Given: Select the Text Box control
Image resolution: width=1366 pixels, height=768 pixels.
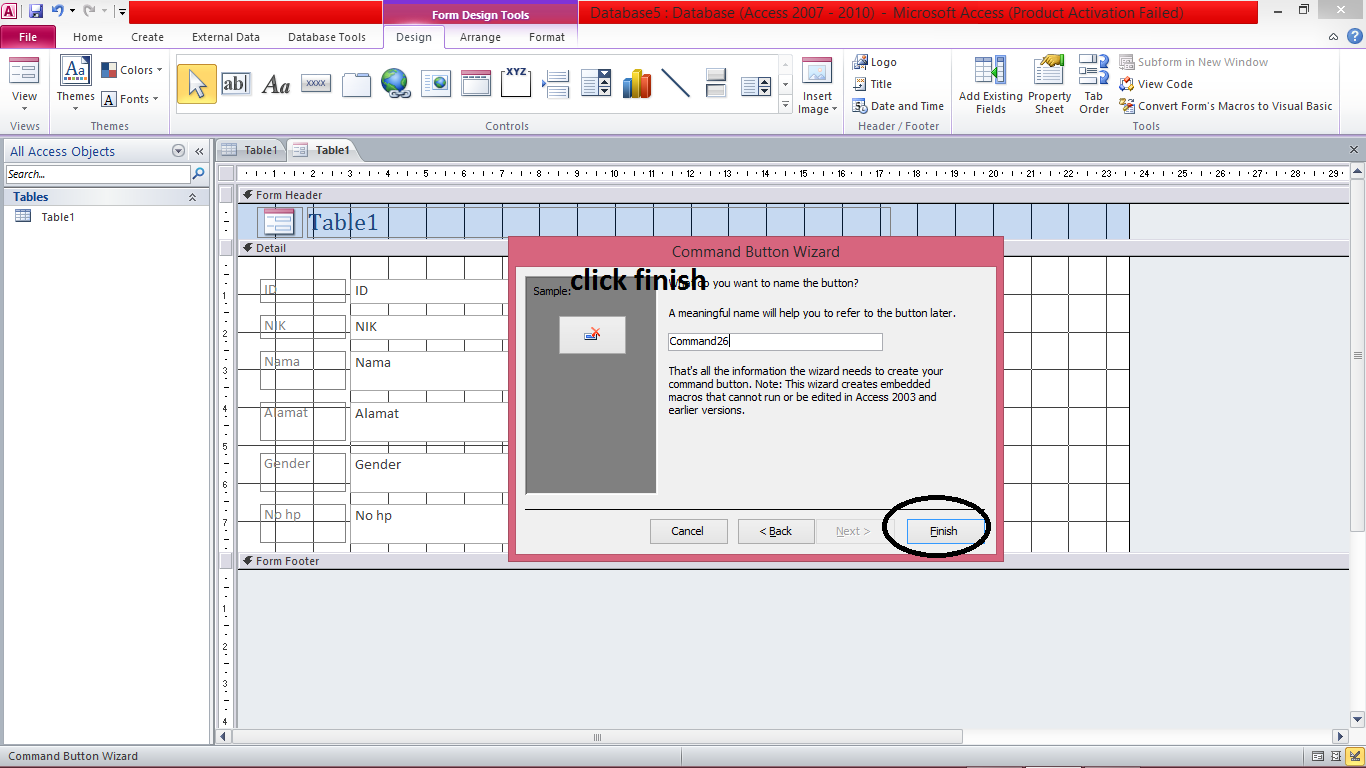Looking at the screenshot, I should (x=237, y=83).
